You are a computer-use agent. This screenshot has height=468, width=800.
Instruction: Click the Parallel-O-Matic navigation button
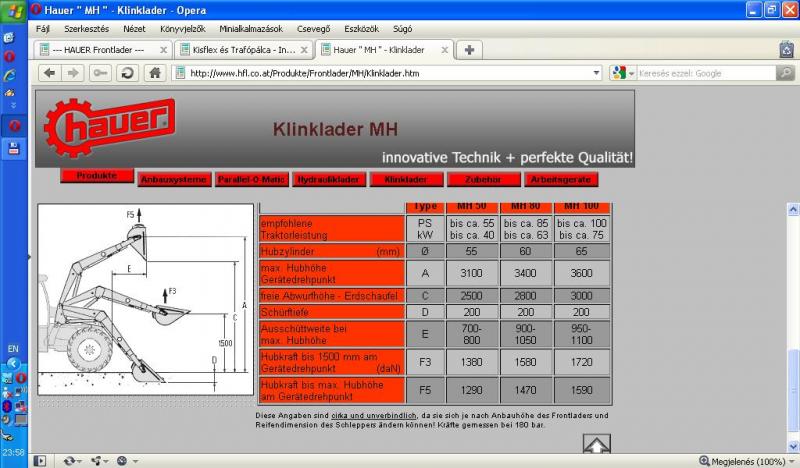click(252, 180)
